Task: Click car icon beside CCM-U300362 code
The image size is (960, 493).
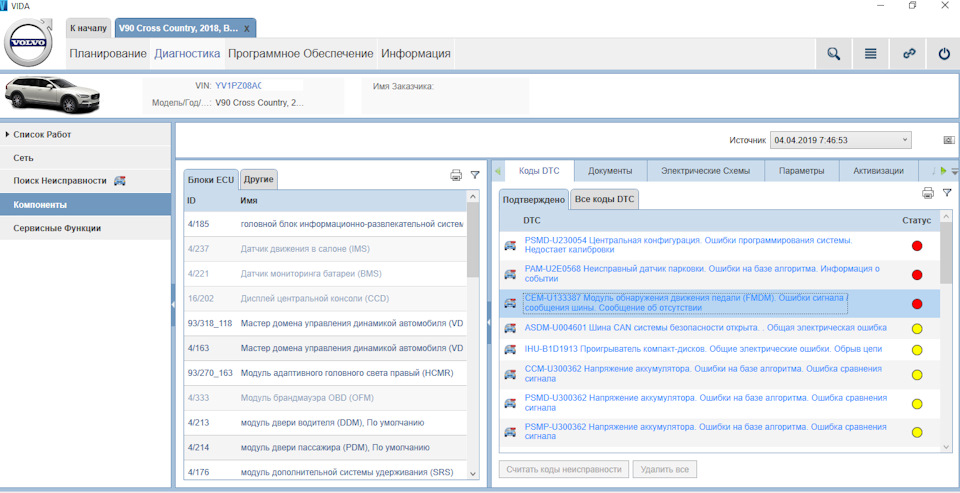Action: [510, 374]
